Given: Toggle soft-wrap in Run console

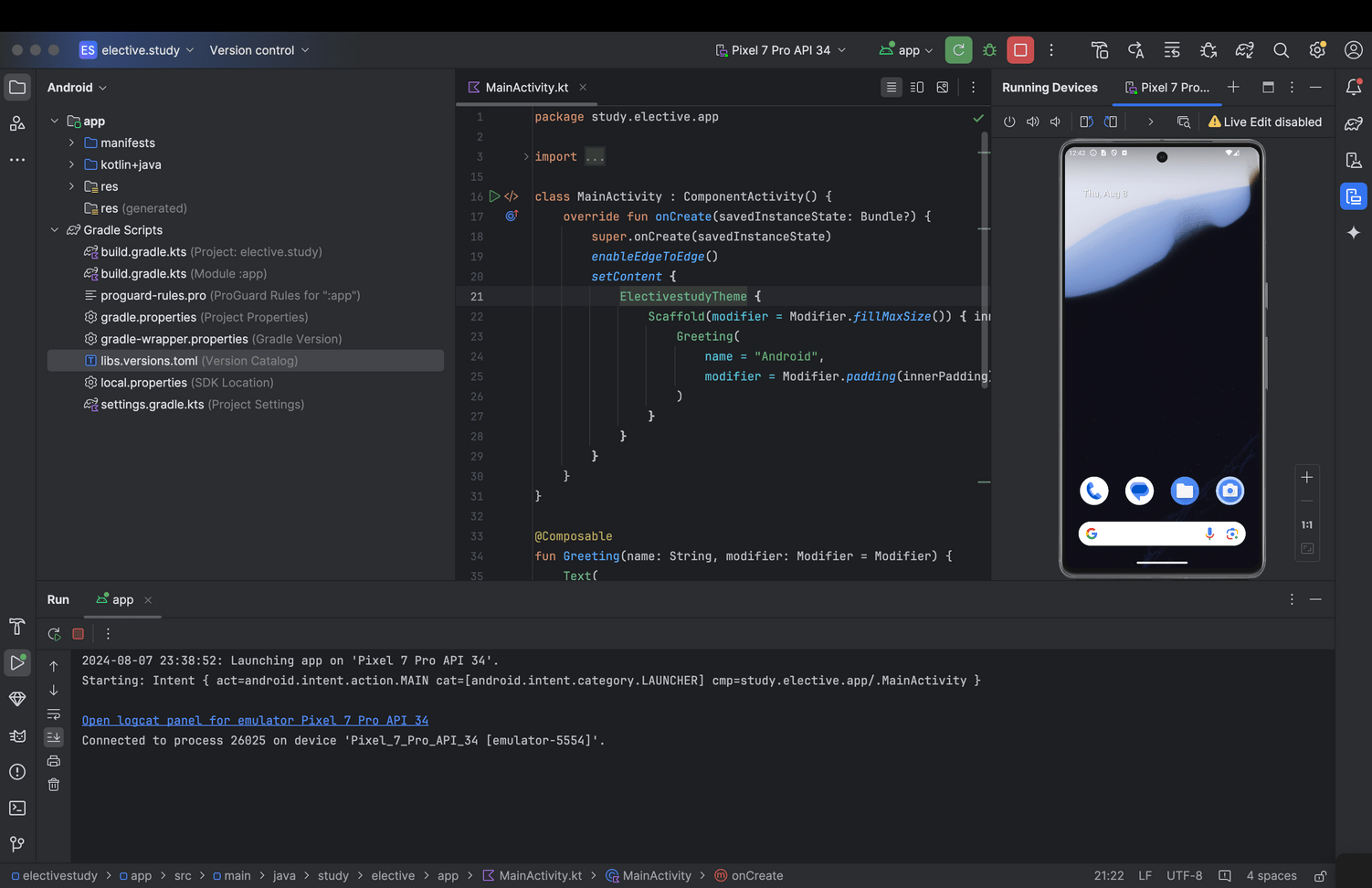Looking at the screenshot, I should pyautogui.click(x=54, y=714).
